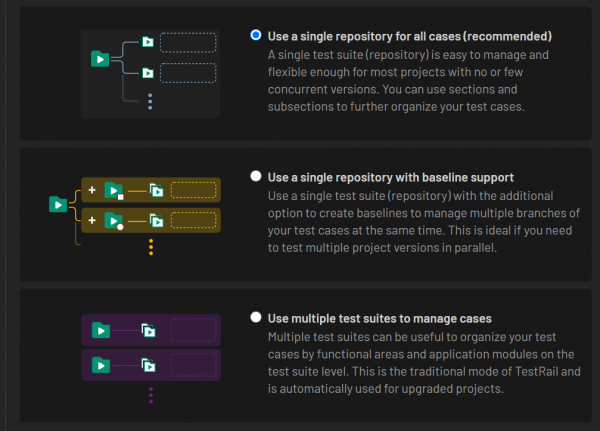The width and height of the screenshot is (600, 431).
Task: Select single repository for all cases option
Action: pyautogui.click(x=256, y=35)
